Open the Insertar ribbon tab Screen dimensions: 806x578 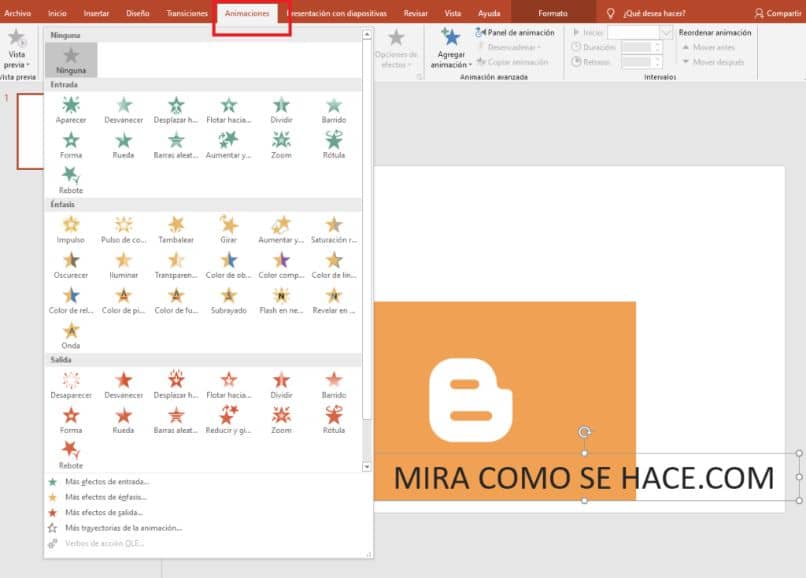click(x=97, y=13)
